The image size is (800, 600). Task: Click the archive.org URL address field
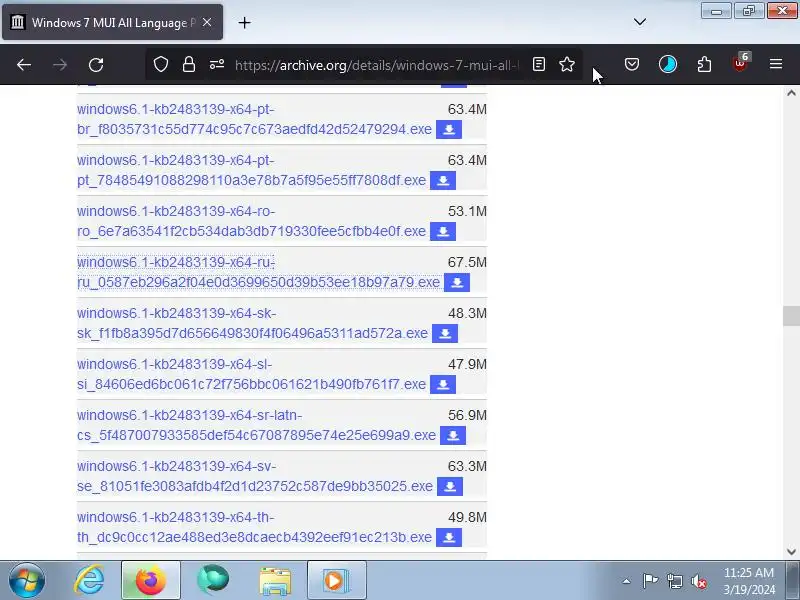(x=376, y=65)
